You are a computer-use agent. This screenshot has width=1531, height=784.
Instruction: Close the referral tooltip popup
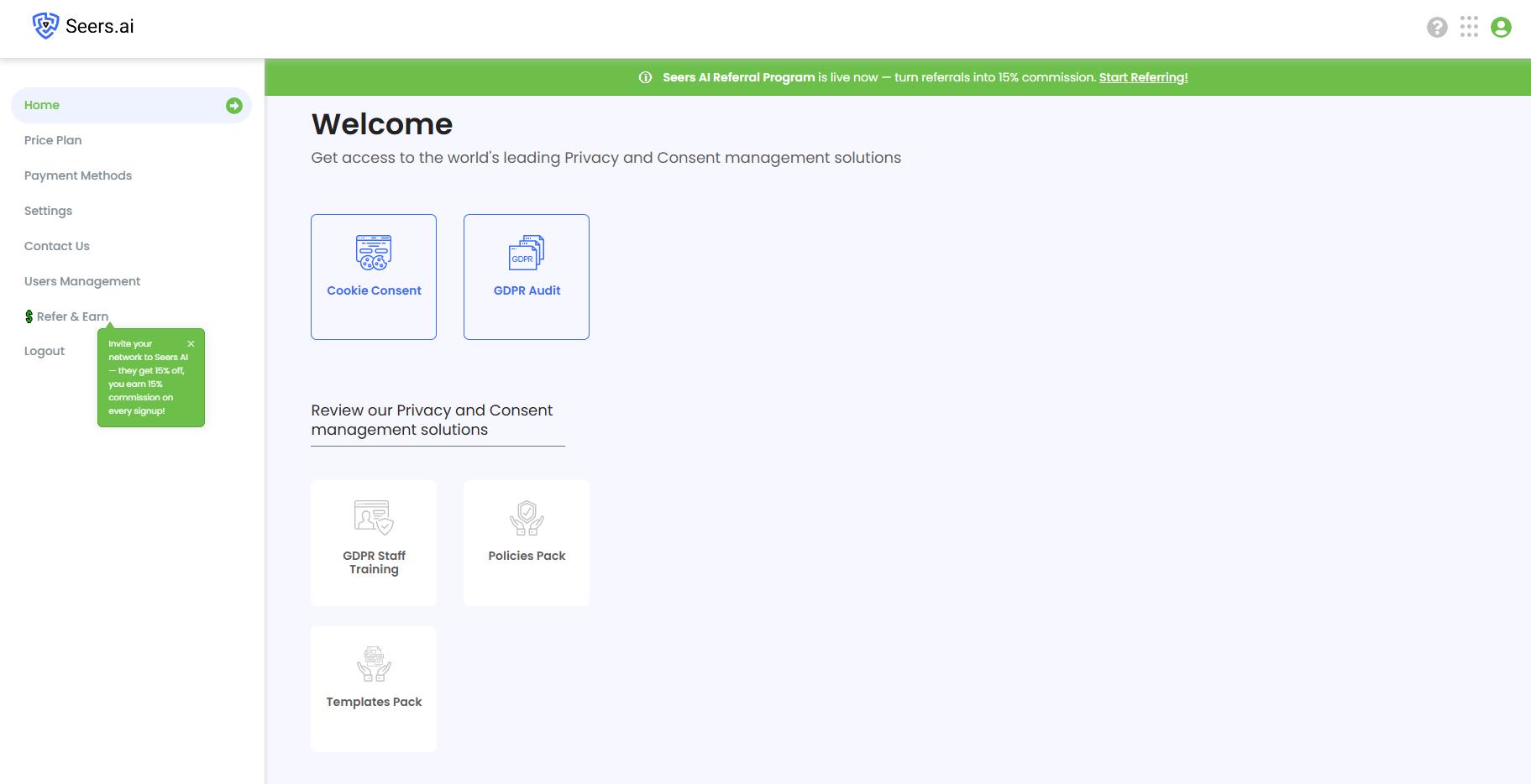click(x=191, y=343)
